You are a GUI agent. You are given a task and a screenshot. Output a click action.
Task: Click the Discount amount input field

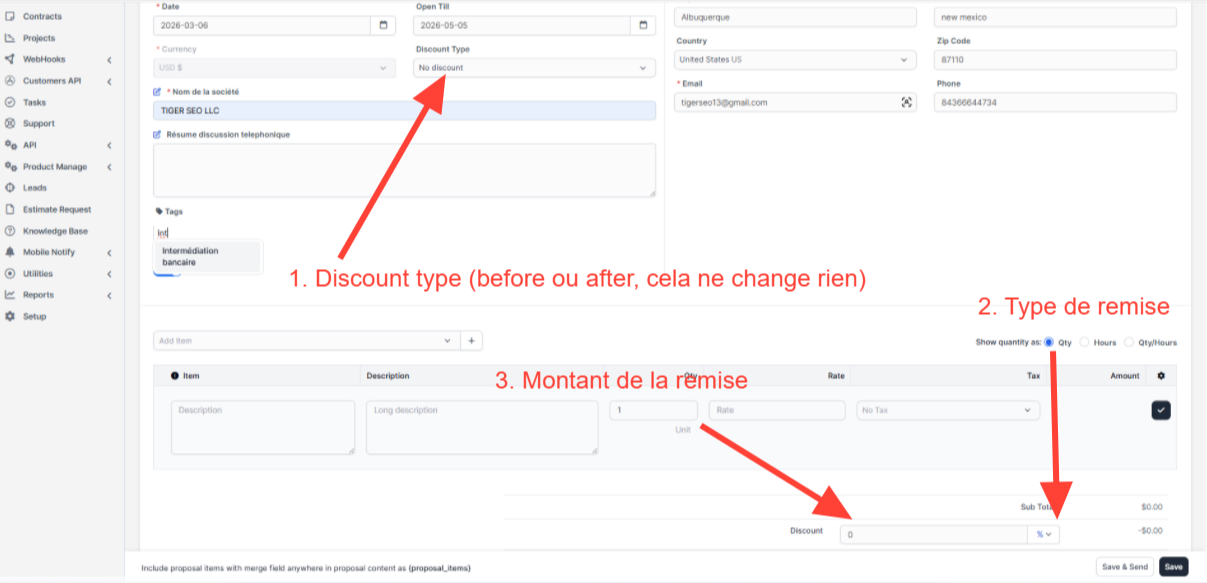(933, 535)
